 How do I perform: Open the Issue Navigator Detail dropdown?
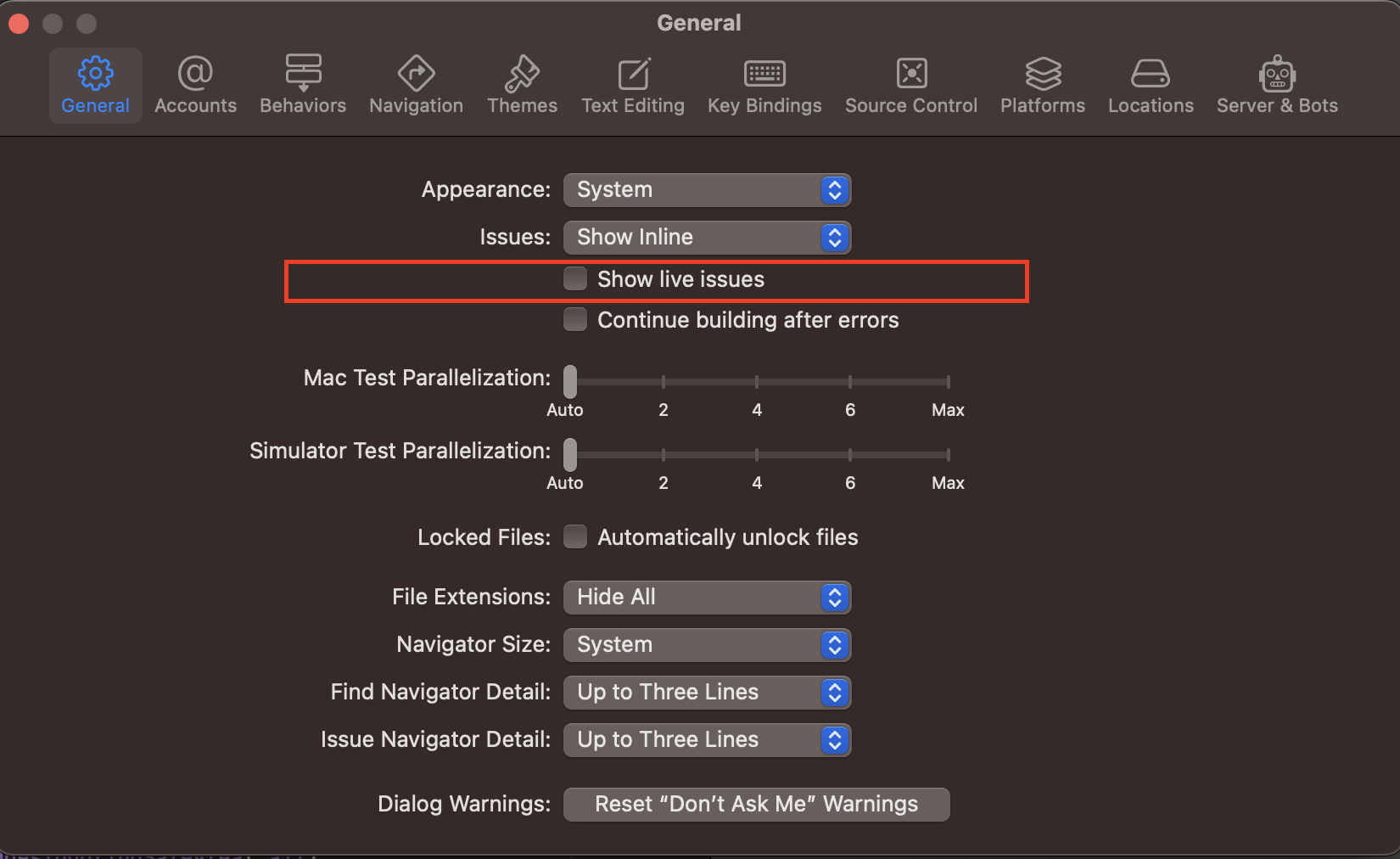pos(707,739)
